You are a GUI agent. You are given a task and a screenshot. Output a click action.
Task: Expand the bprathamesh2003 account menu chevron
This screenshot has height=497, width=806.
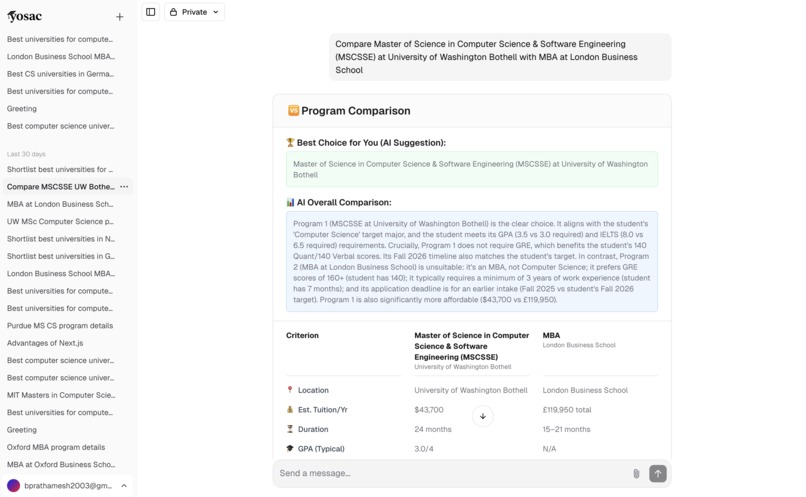(124, 486)
